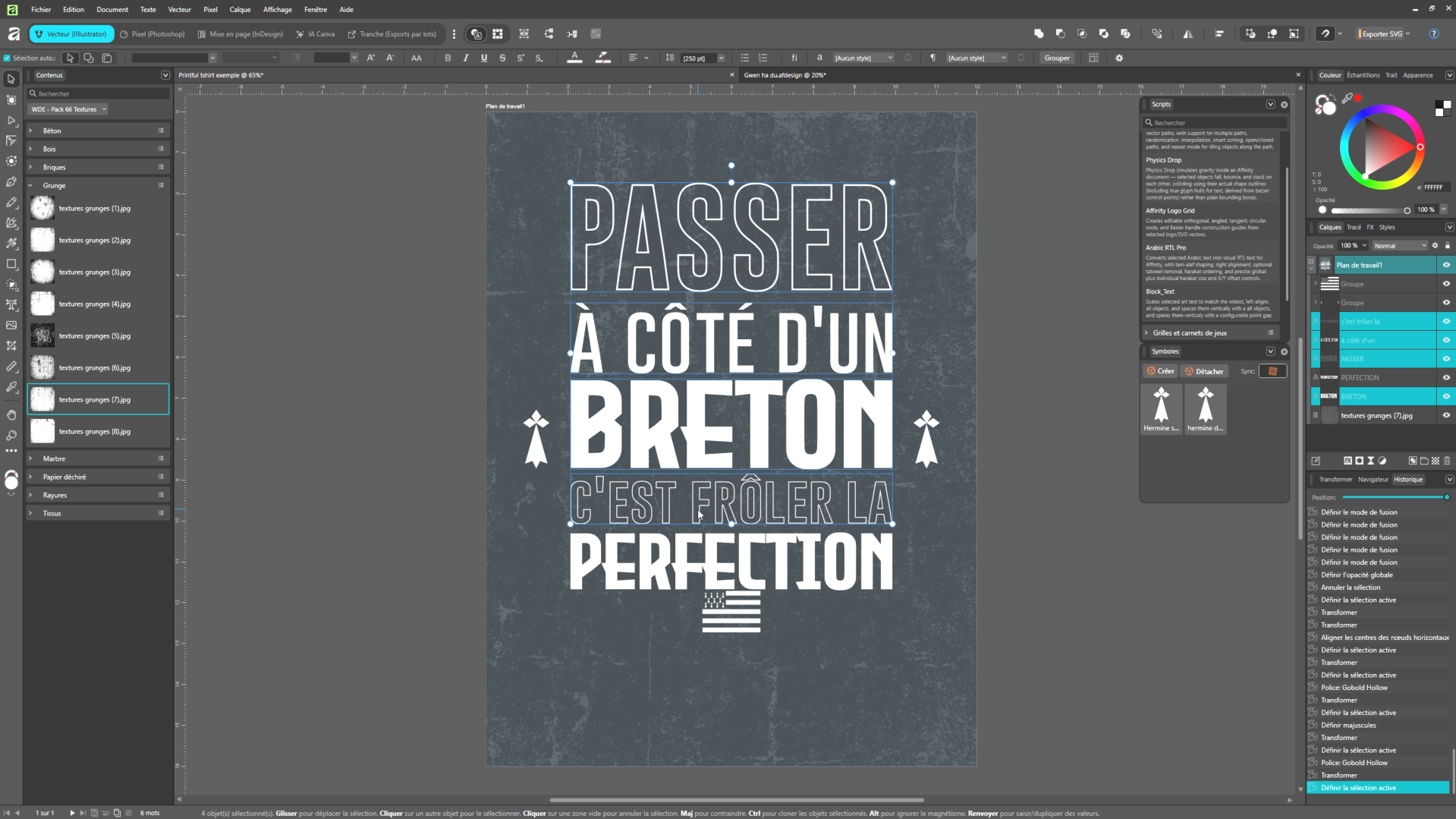
Task: Switch to the Échantillons tab
Action: (1363, 75)
